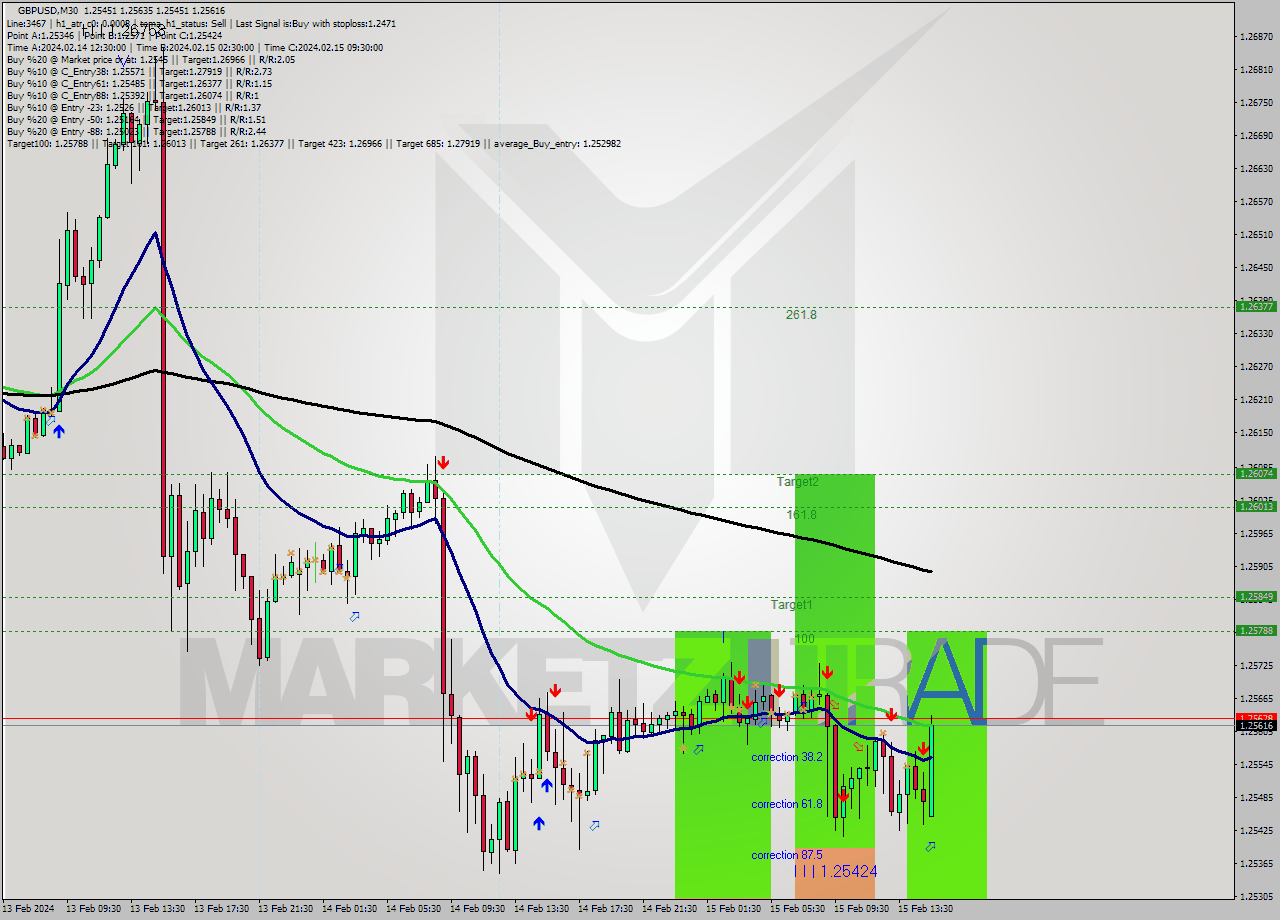Image resolution: width=1280 pixels, height=920 pixels.
Task: Click the green 1.25788 price tag on axis
Action: (1256, 630)
